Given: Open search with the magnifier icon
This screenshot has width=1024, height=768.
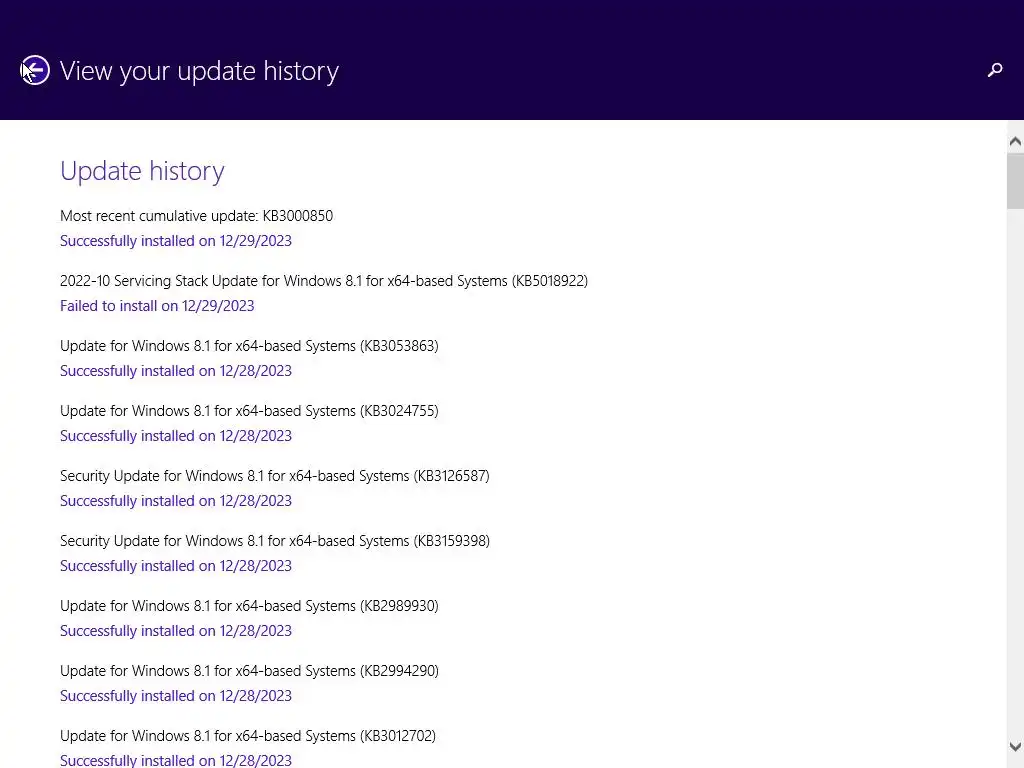Looking at the screenshot, I should pyautogui.click(x=995, y=70).
